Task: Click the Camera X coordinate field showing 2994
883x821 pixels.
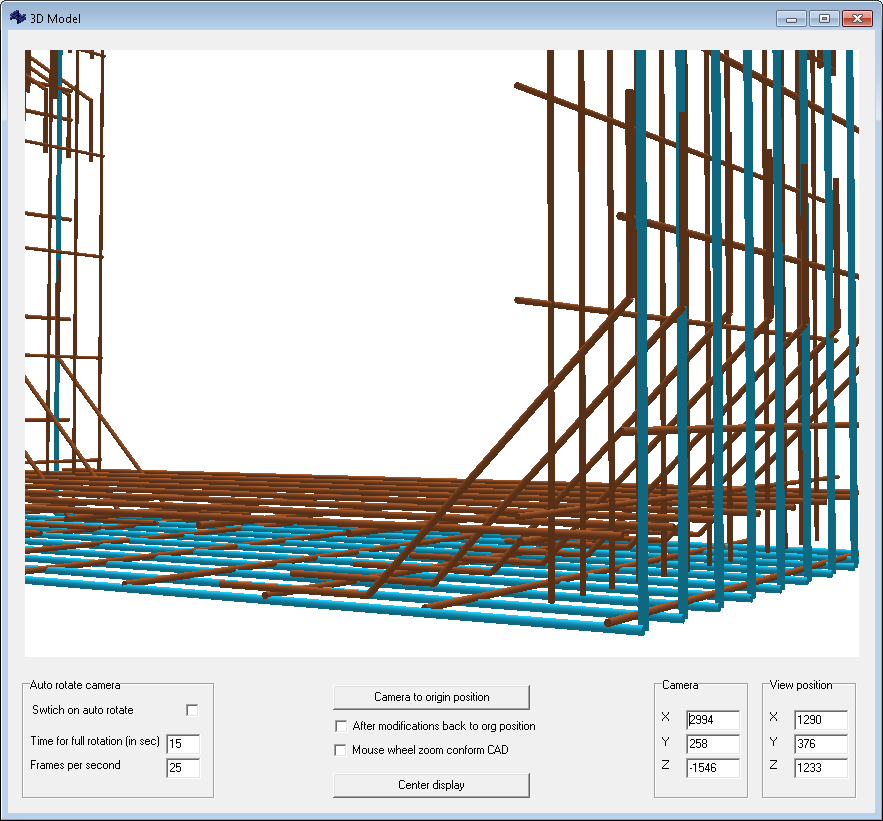Action: [x=714, y=719]
